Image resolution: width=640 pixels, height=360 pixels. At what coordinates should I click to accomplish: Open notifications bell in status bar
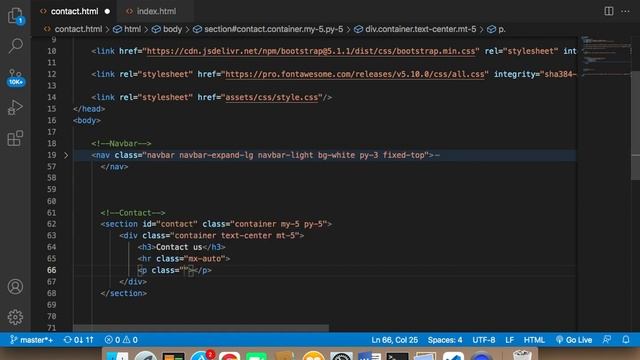(626, 340)
